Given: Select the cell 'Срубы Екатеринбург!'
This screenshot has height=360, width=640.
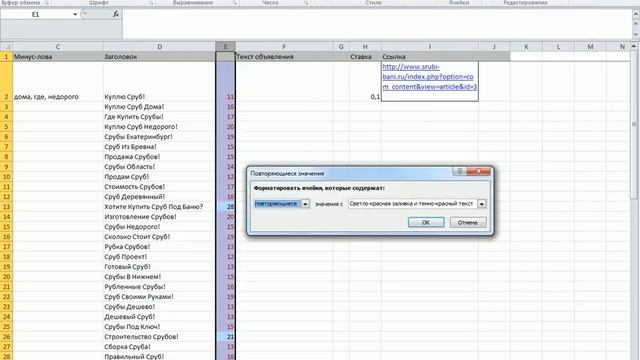Looking at the screenshot, I should (x=159, y=137).
